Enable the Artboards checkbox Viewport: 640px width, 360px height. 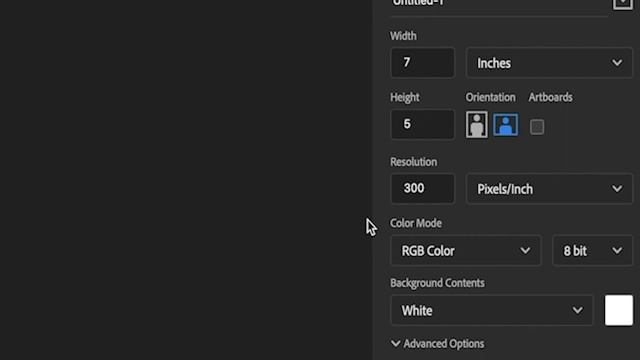coord(537,127)
